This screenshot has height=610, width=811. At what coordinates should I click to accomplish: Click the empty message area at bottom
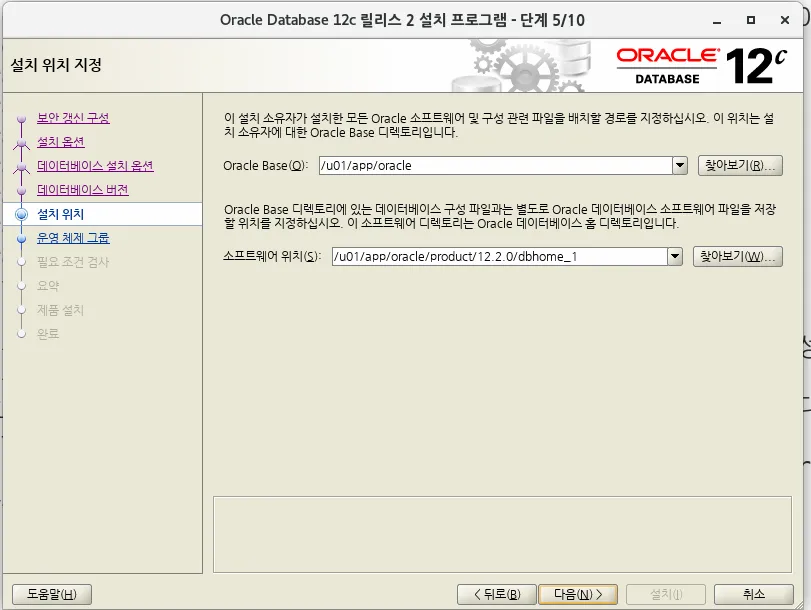[502, 534]
